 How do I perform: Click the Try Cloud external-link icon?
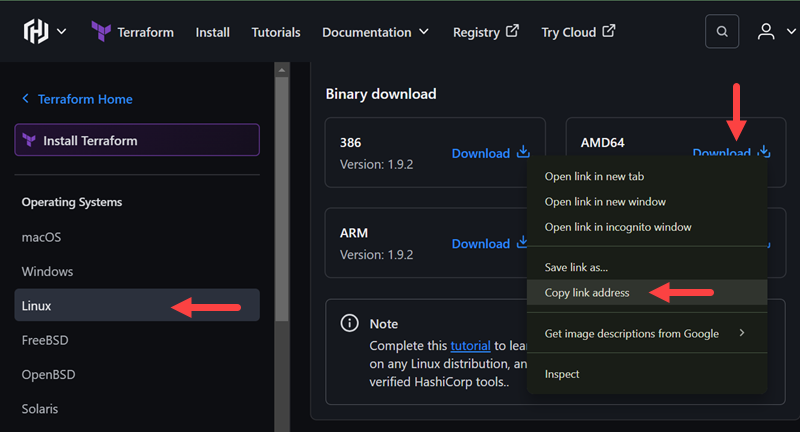609,31
